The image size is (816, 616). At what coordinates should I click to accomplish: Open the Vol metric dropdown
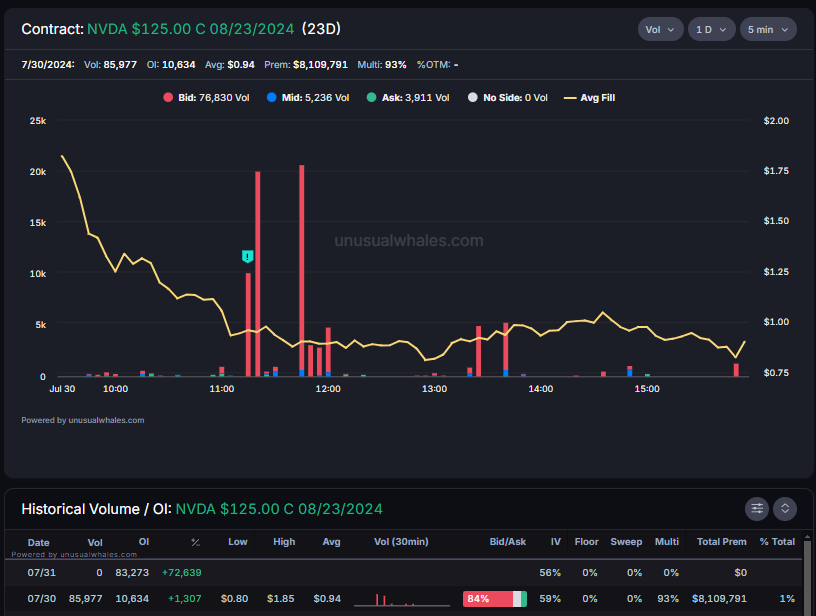click(660, 29)
